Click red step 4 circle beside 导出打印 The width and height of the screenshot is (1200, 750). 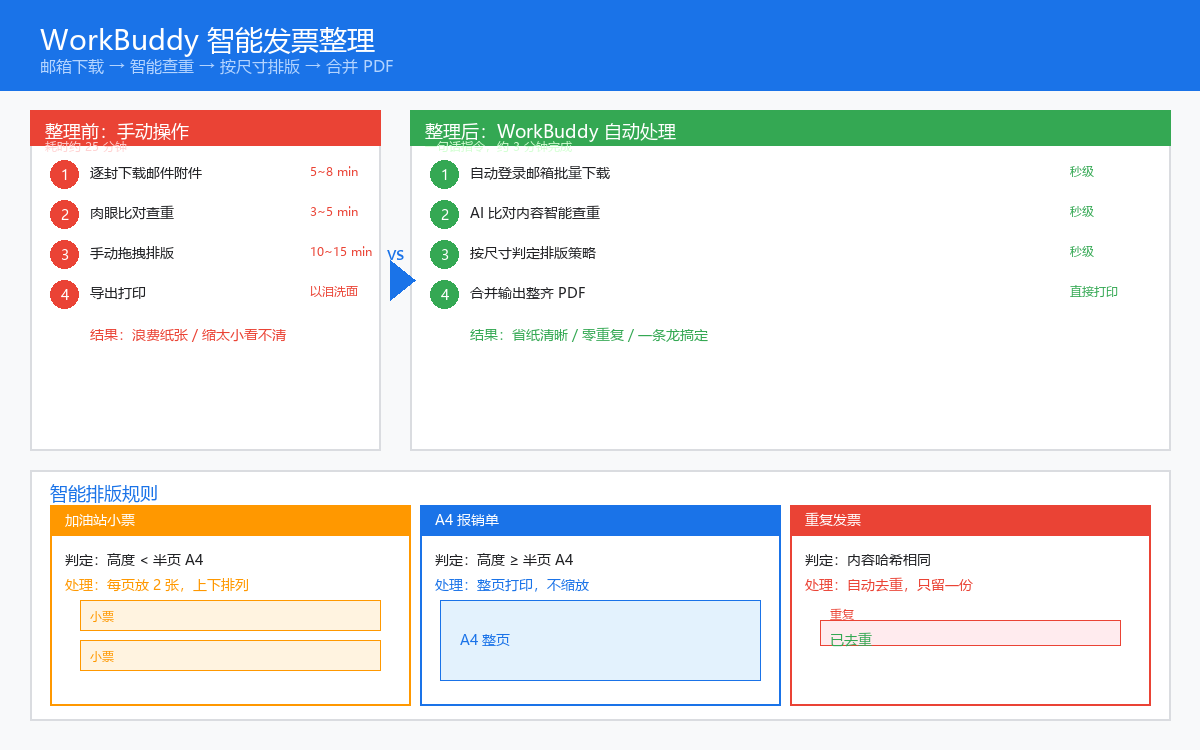[x=64, y=294]
